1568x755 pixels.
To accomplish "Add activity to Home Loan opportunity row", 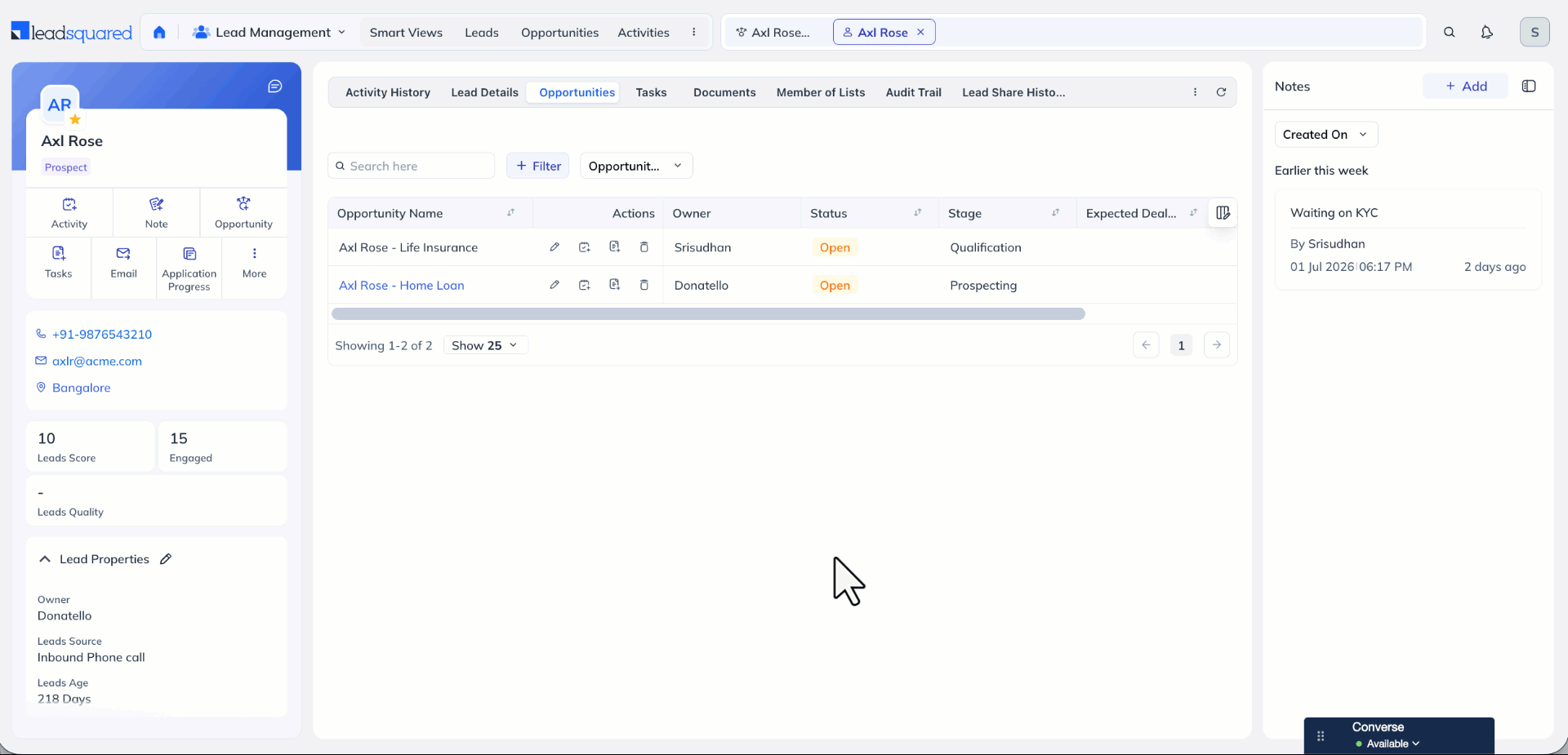I will 585,285.
